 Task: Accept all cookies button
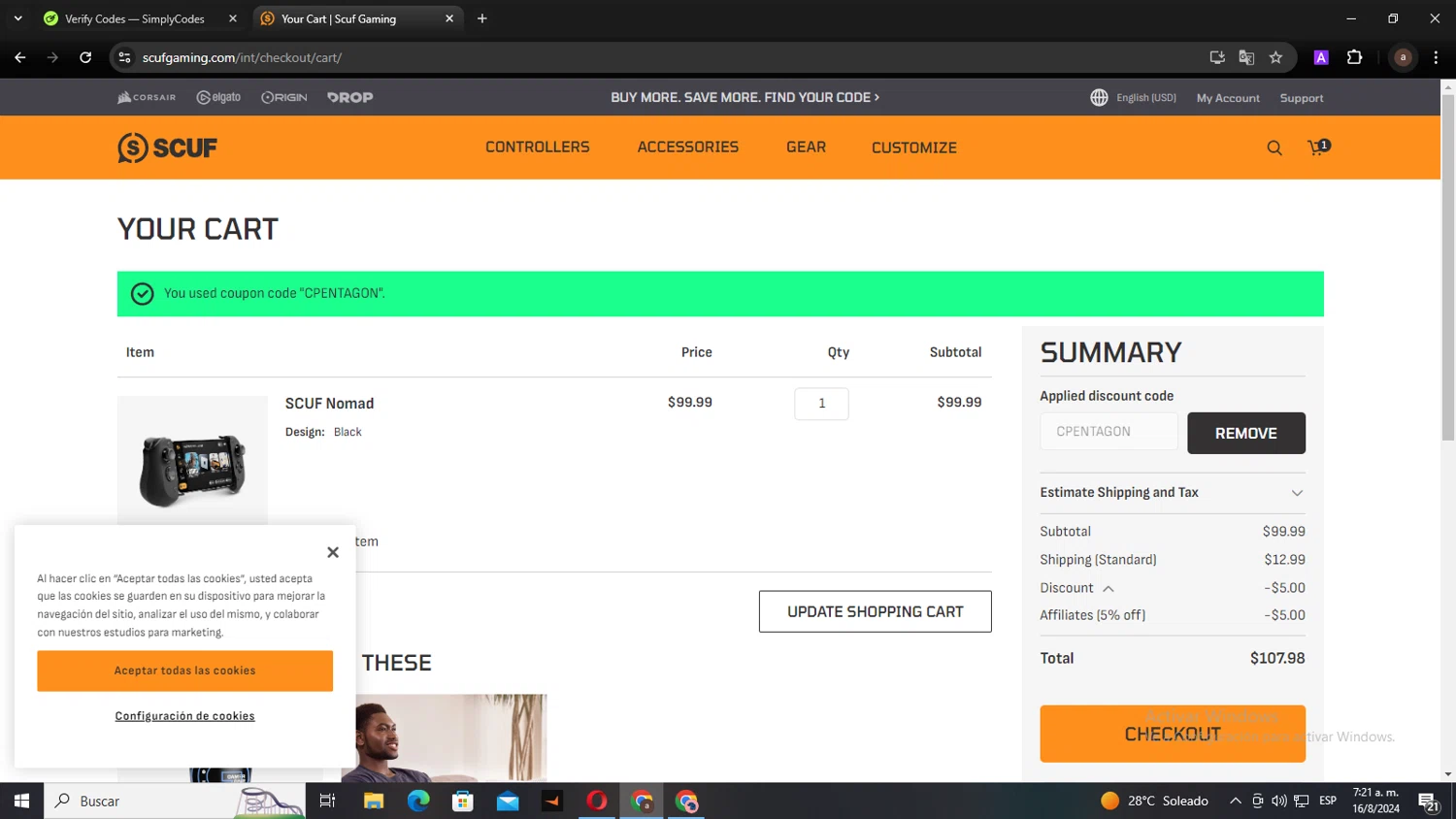184,671
